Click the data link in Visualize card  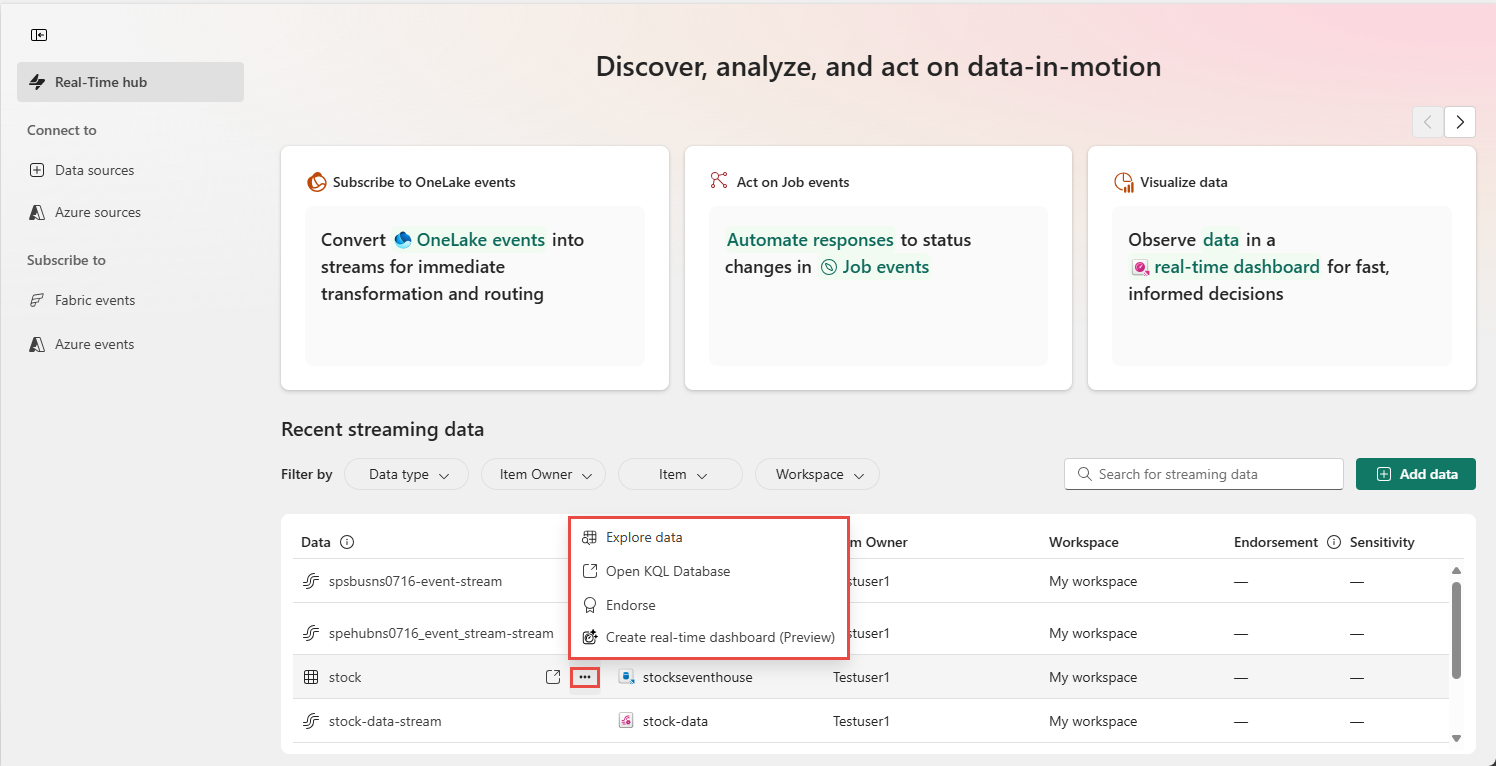(1220, 240)
